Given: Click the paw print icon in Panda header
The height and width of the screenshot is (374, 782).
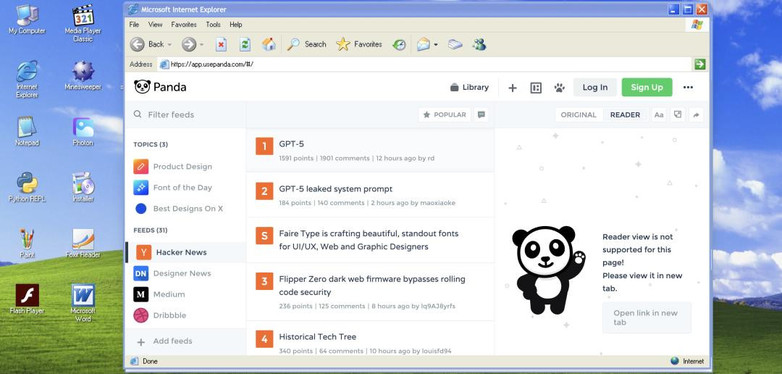Looking at the screenshot, I should 560,88.
